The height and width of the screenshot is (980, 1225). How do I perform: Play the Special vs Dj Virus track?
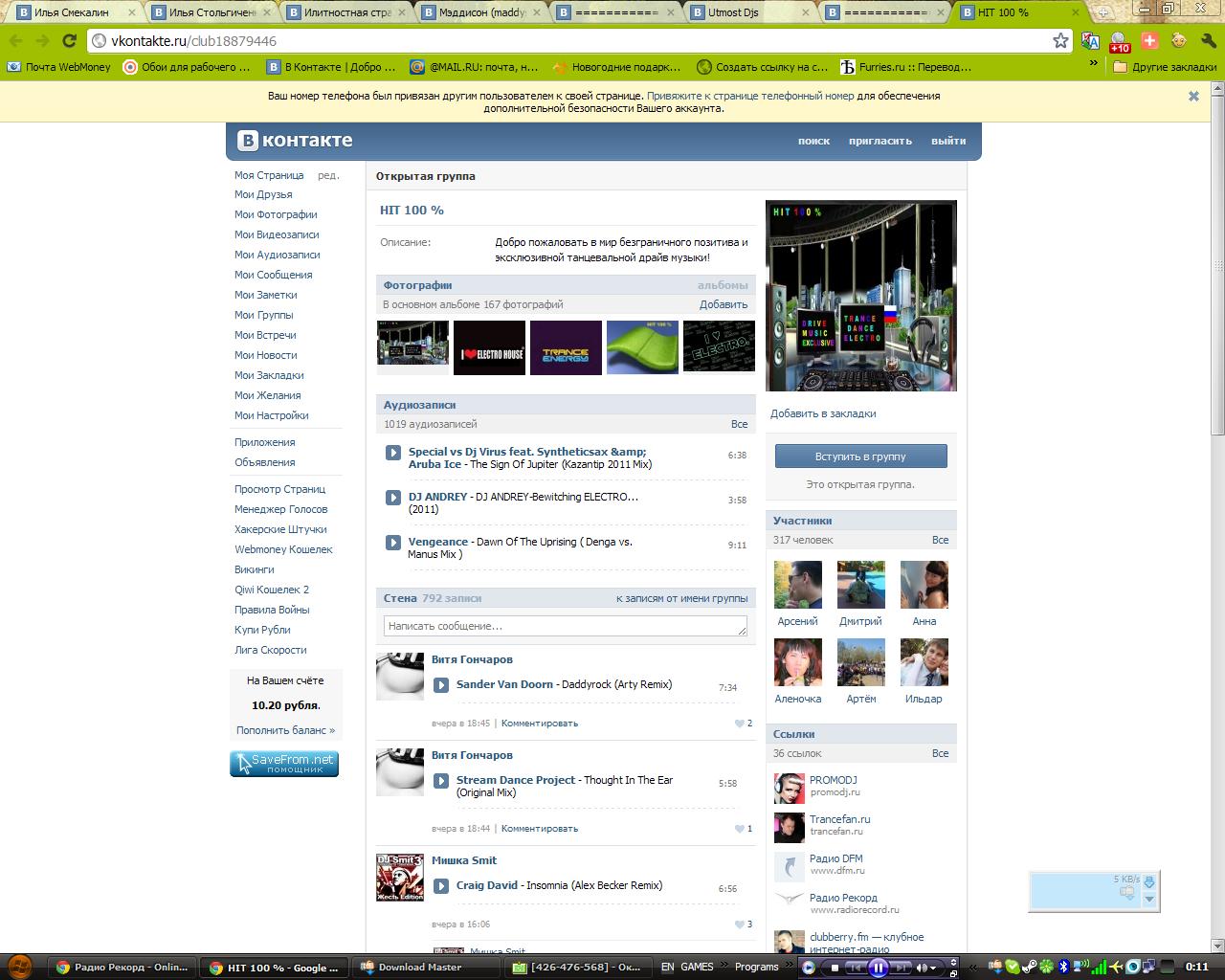pos(393,453)
